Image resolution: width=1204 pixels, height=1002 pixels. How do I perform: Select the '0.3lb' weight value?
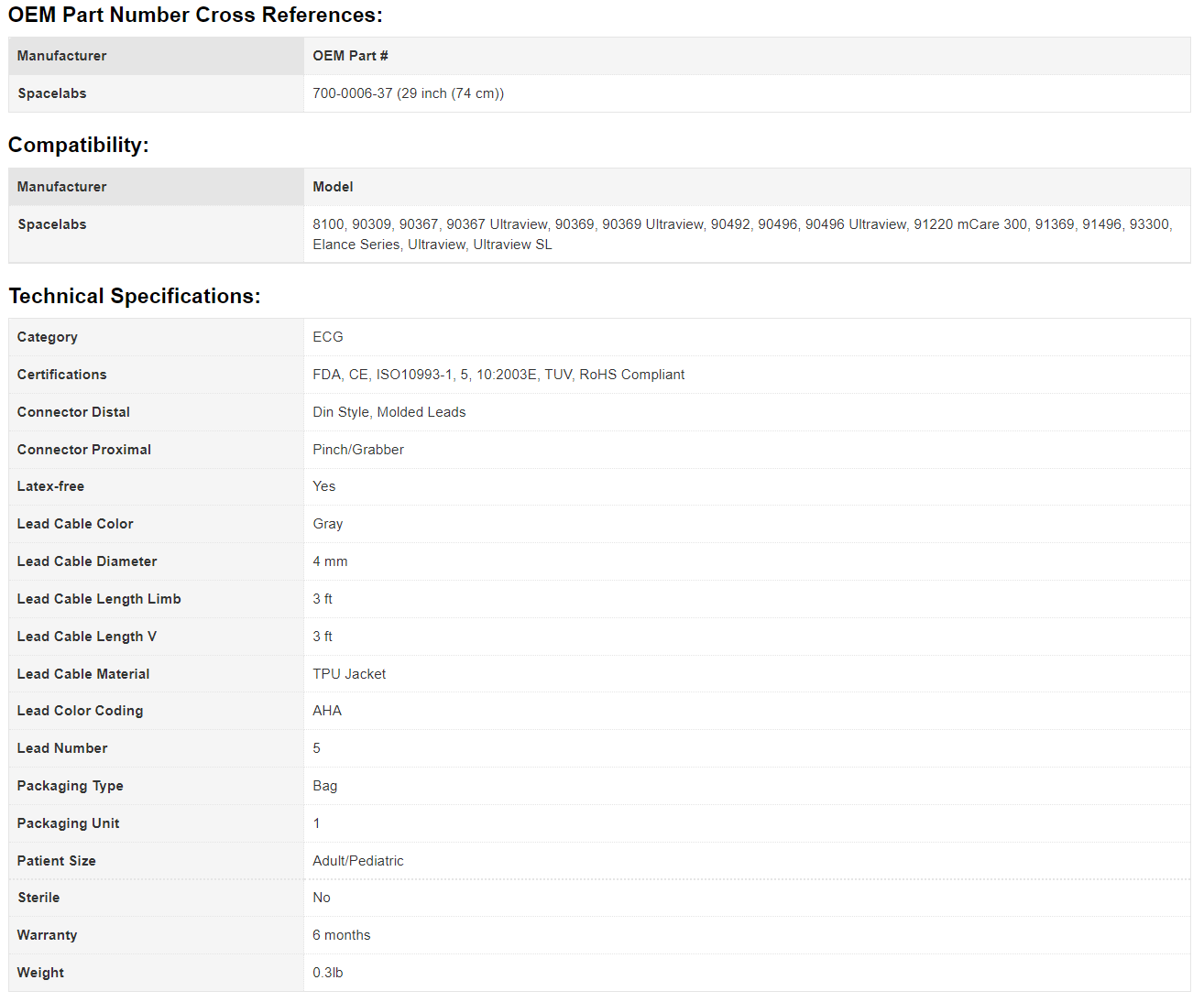[328, 973]
